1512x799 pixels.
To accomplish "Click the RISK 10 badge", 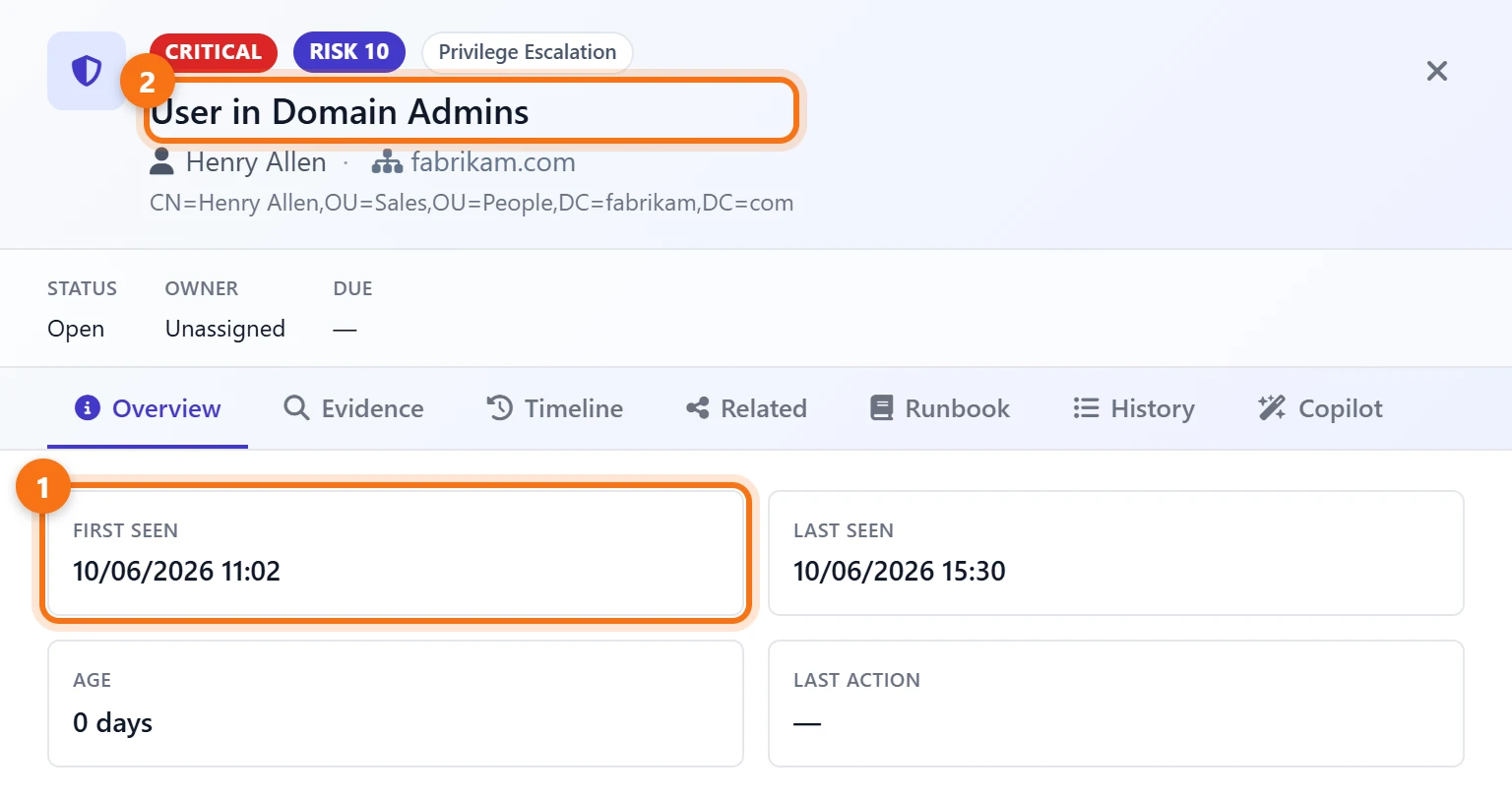I will point(349,52).
